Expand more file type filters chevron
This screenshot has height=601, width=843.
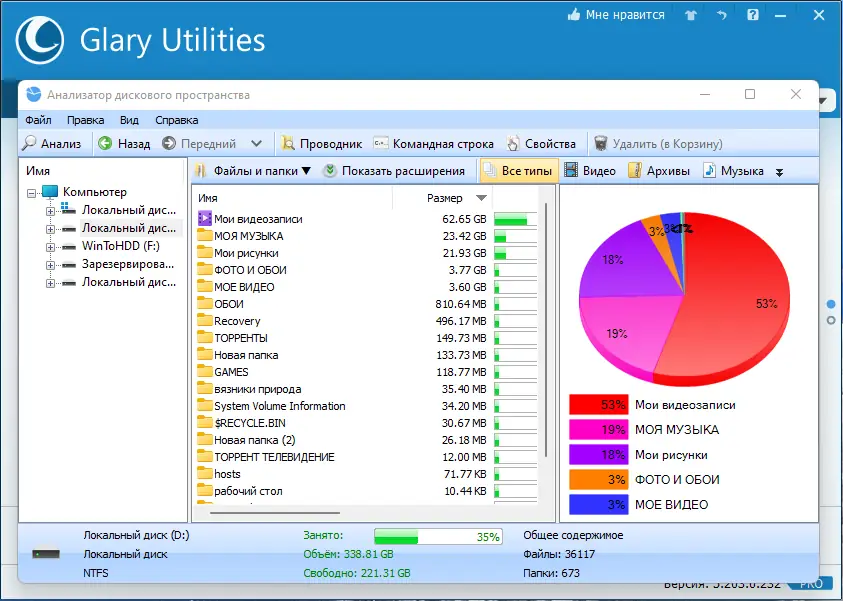(779, 172)
